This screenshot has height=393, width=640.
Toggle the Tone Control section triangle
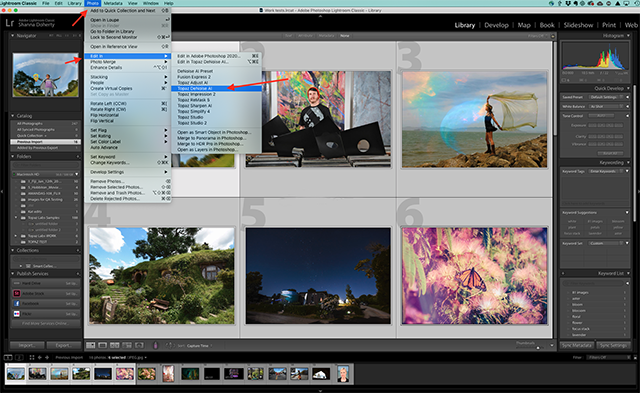point(627,116)
